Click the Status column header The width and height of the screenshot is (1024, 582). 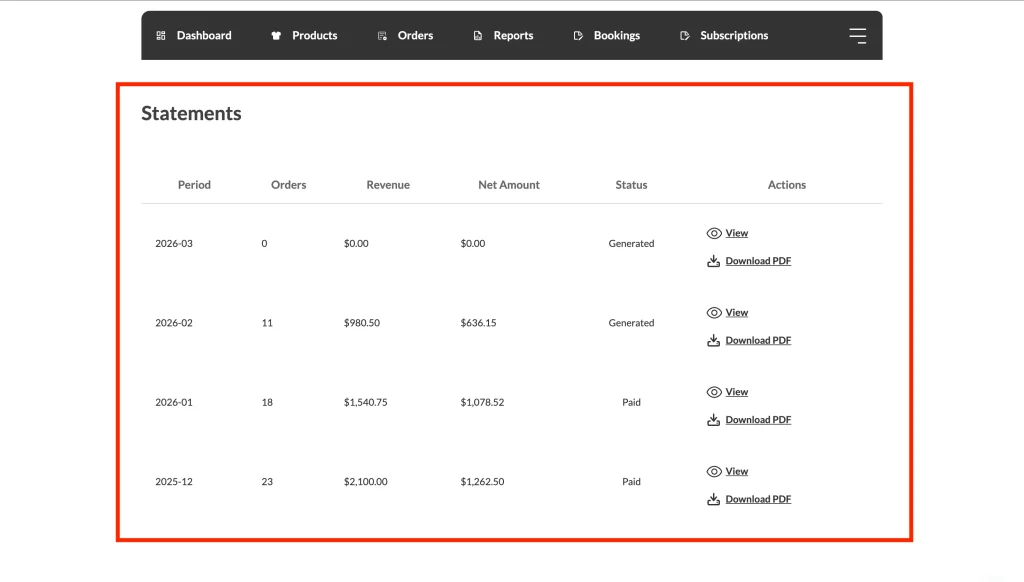(x=632, y=185)
